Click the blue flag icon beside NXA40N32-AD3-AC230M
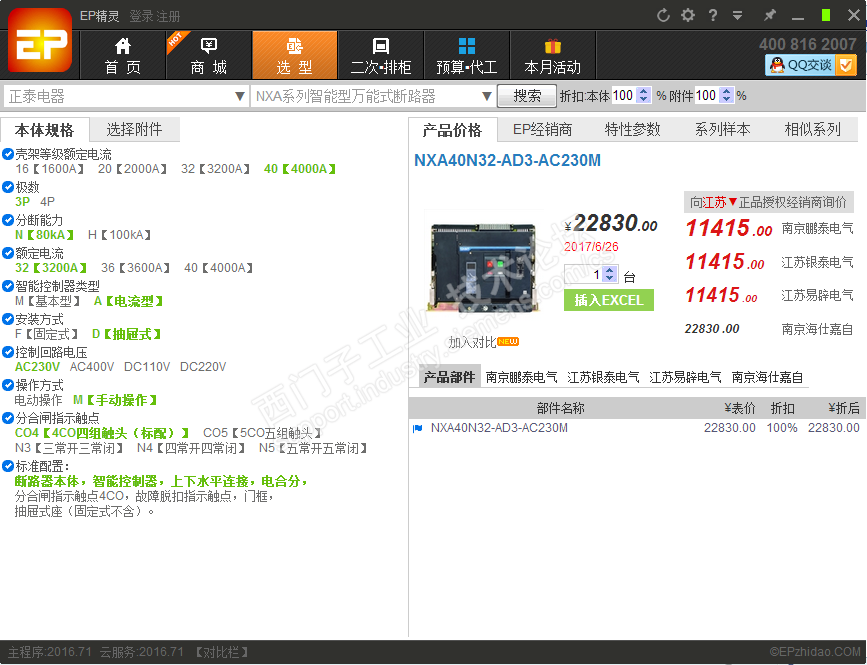Viewport: 867px width, 665px height. coord(417,428)
